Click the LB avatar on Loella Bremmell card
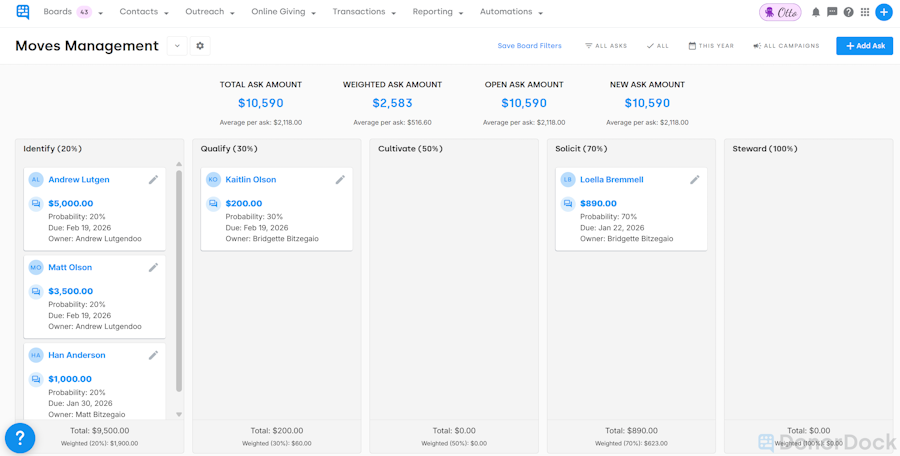The height and width of the screenshot is (456, 900). 568,180
